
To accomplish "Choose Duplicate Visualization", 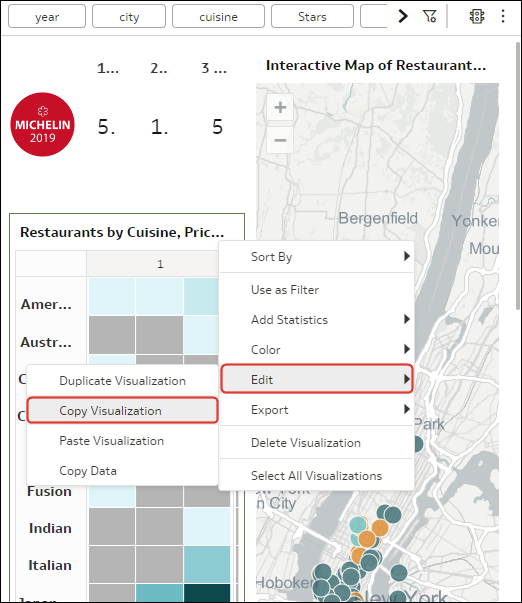I will click(x=122, y=381).
